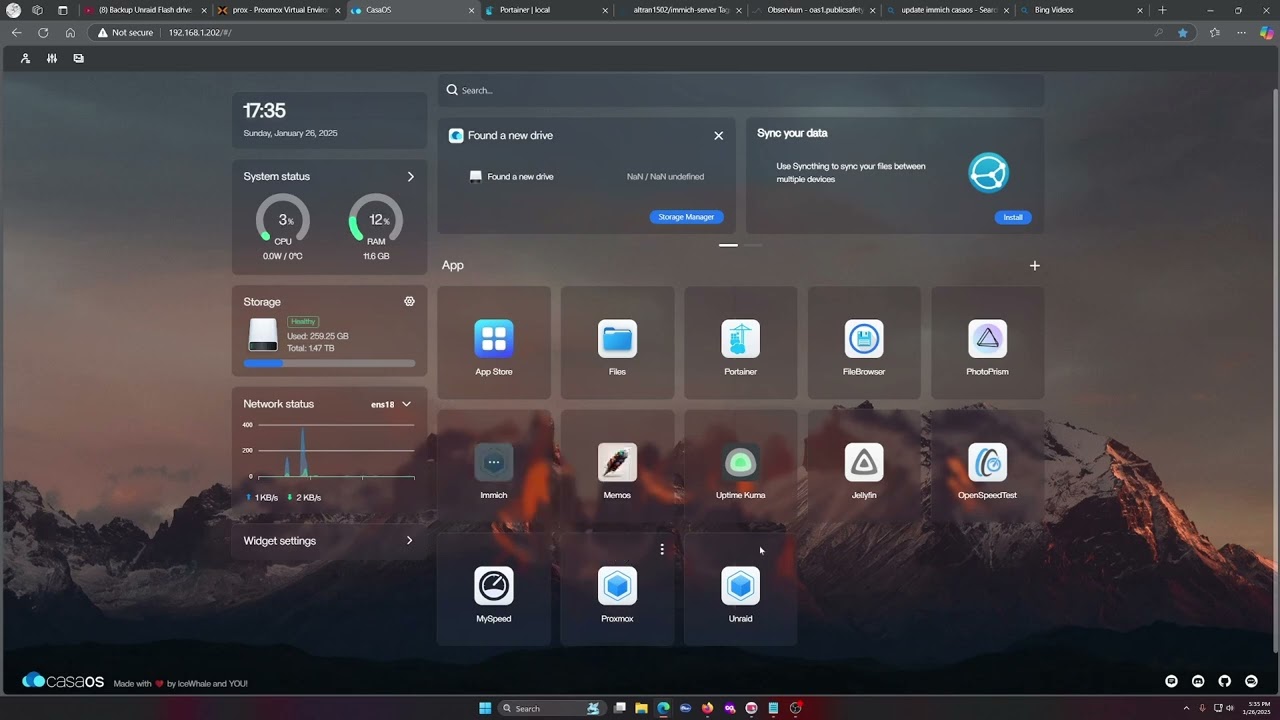Screen dimensions: 1280x720
Task: Open a new browser tab
Action: coord(1162,10)
